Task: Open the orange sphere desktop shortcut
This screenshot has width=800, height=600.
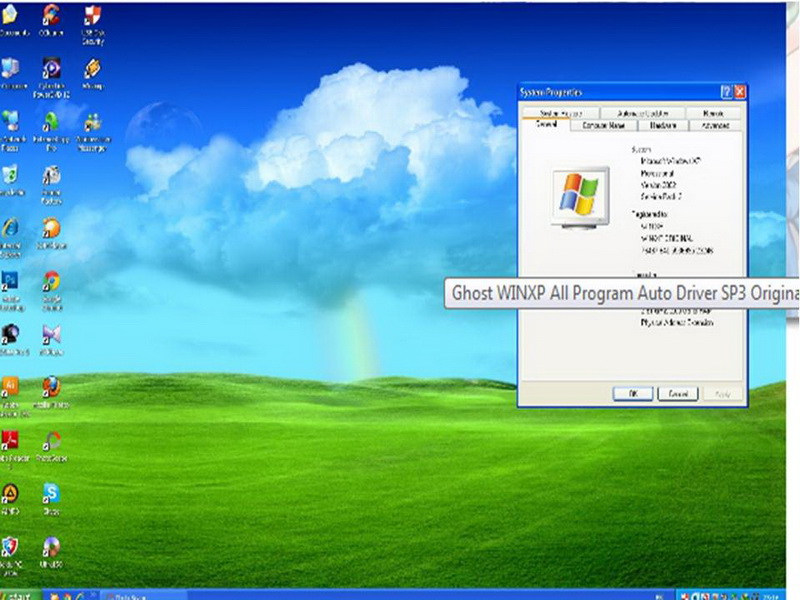Action: pyautogui.click(x=51, y=229)
